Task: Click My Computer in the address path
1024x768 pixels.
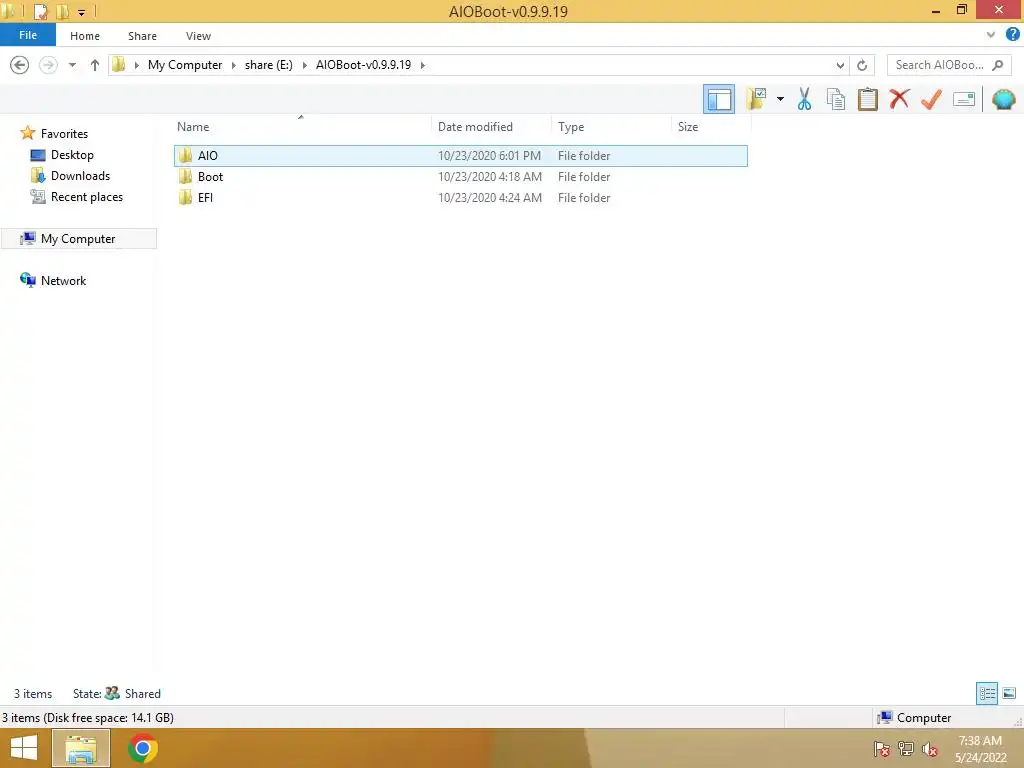Action: click(185, 65)
